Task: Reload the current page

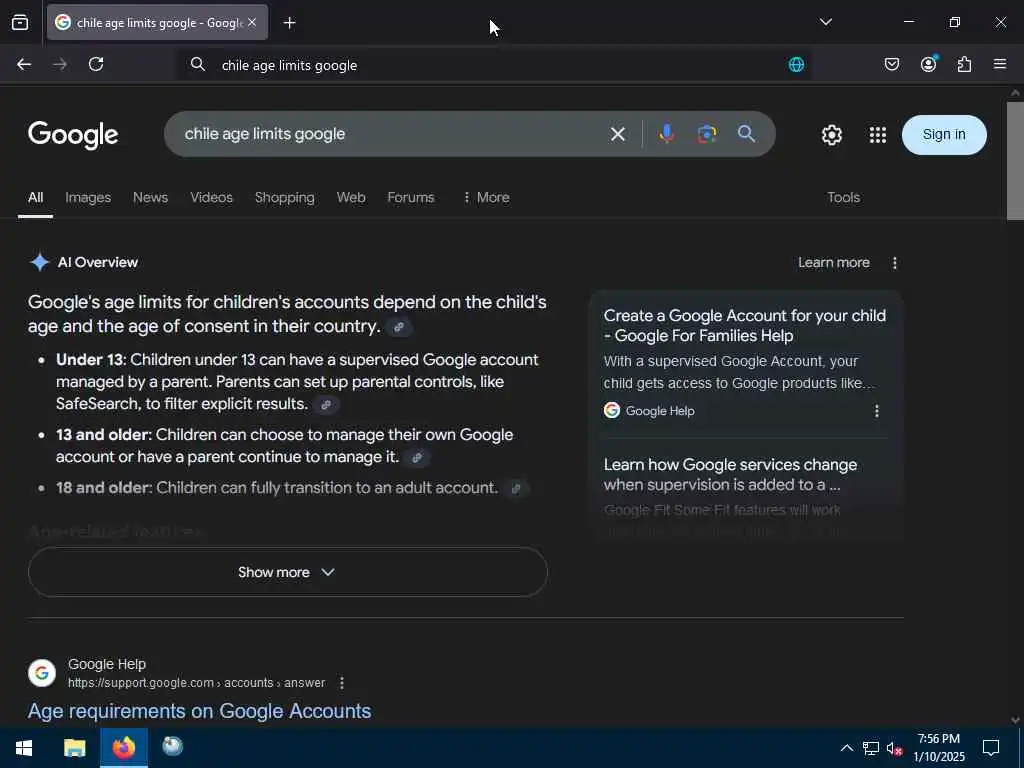Action: tap(96, 64)
